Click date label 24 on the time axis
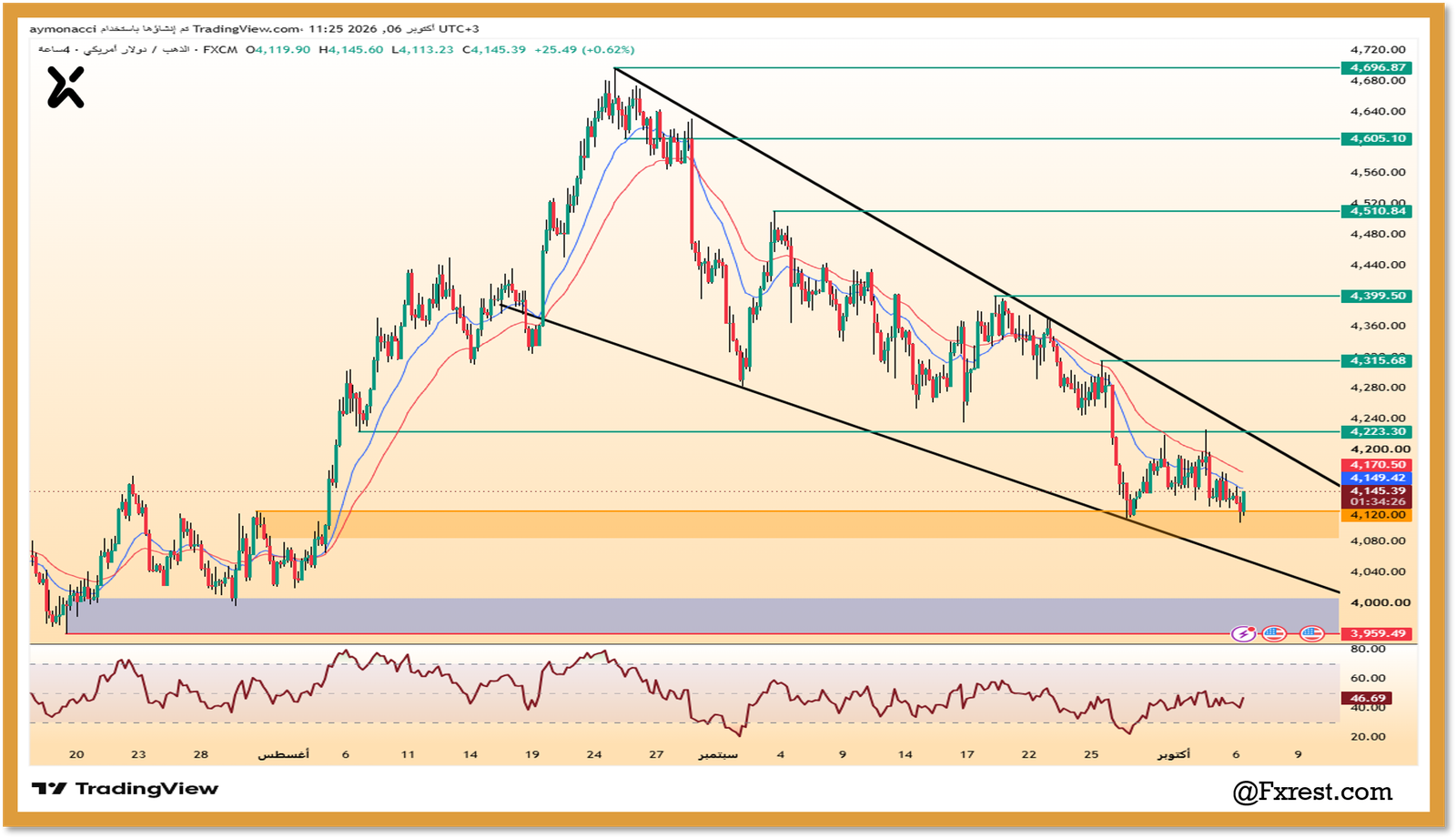 (x=594, y=754)
